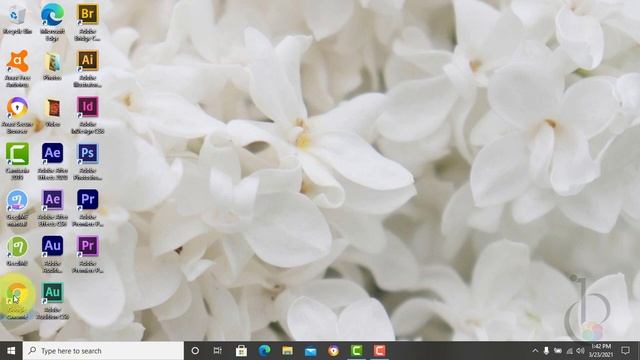
Task: Select the Google Chrome desktop shortcut
Action: point(17,300)
